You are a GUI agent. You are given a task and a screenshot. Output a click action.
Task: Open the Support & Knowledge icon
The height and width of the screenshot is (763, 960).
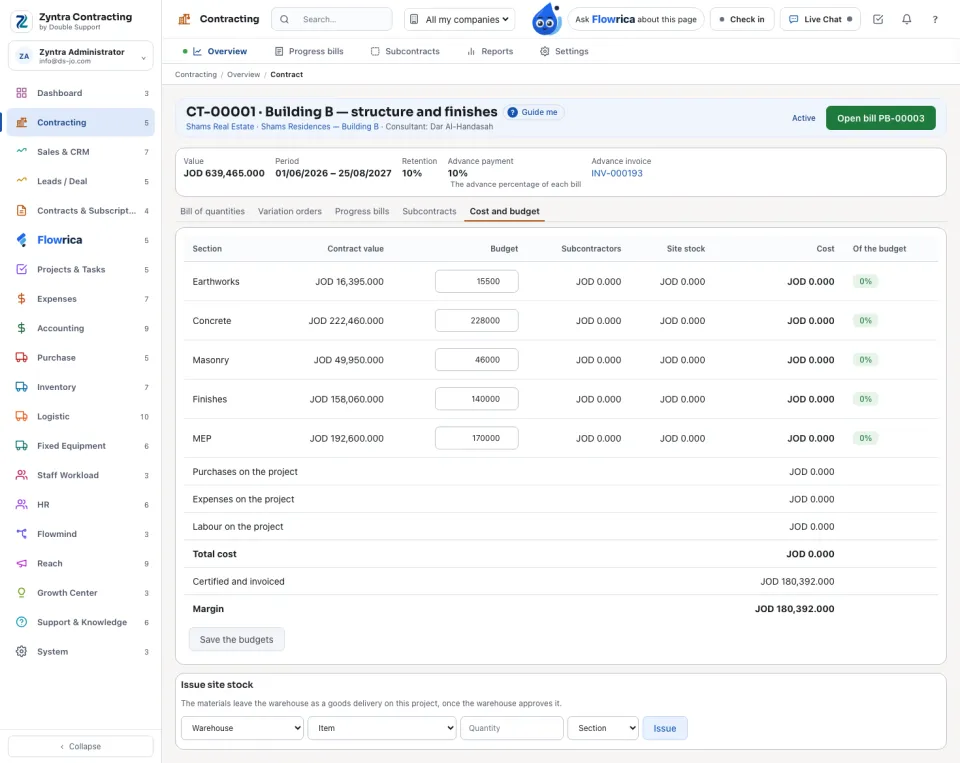(21, 622)
